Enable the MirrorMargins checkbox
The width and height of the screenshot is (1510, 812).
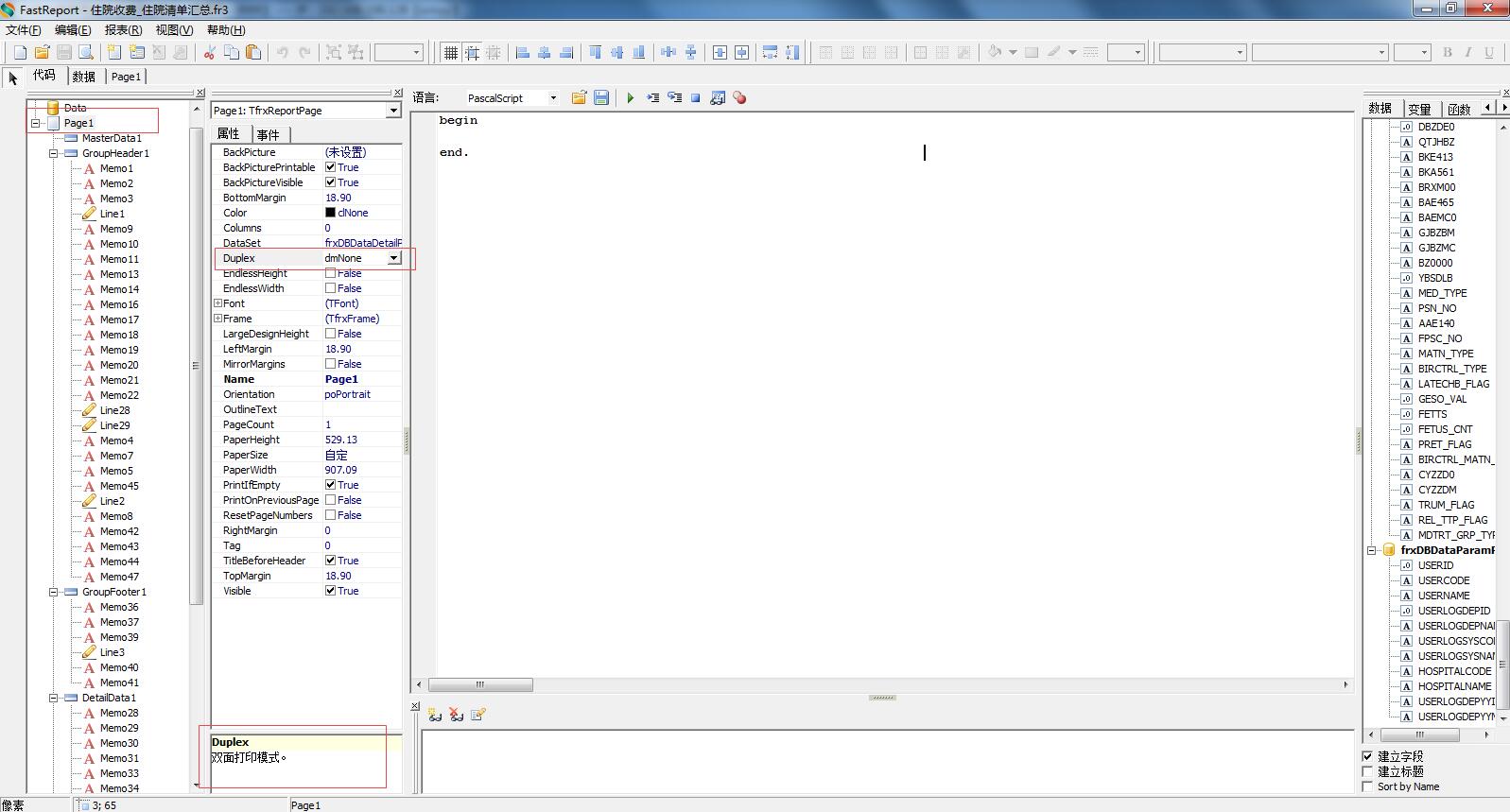click(330, 364)
